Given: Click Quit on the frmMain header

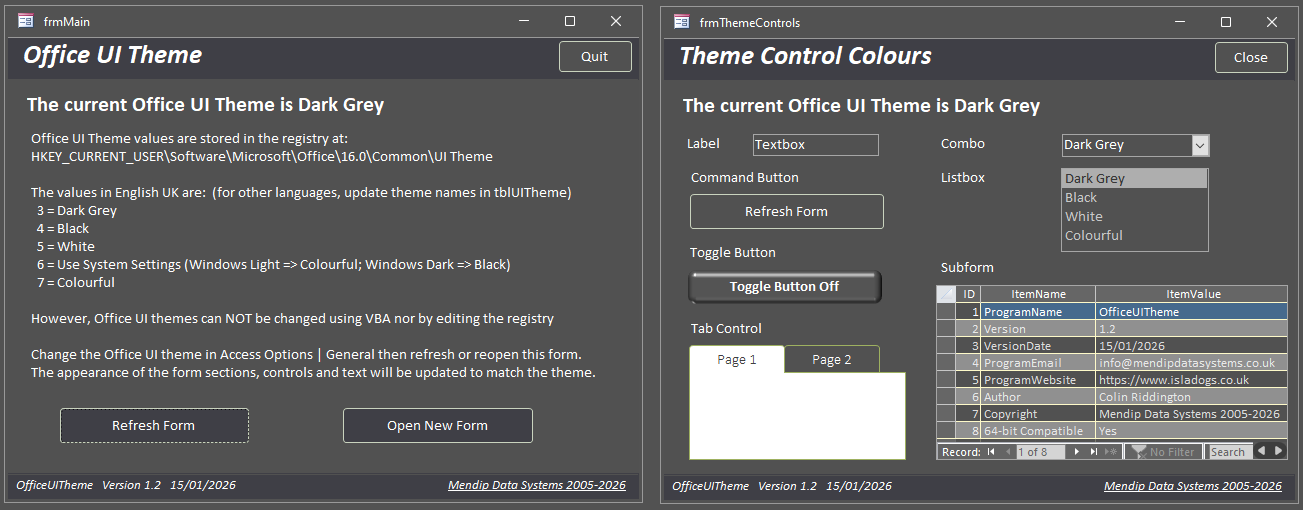Looking at the screenshot, I should pos(594,57).
